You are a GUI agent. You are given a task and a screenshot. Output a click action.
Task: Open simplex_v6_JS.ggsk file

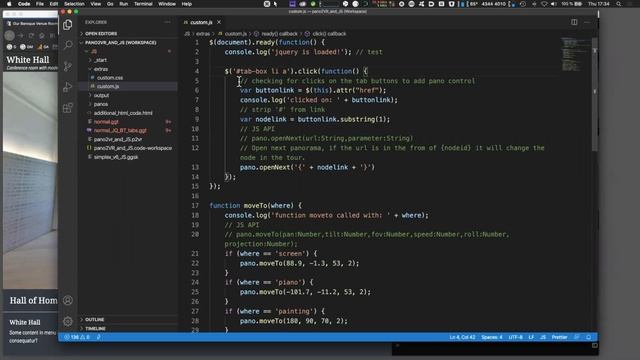[116, 157]
